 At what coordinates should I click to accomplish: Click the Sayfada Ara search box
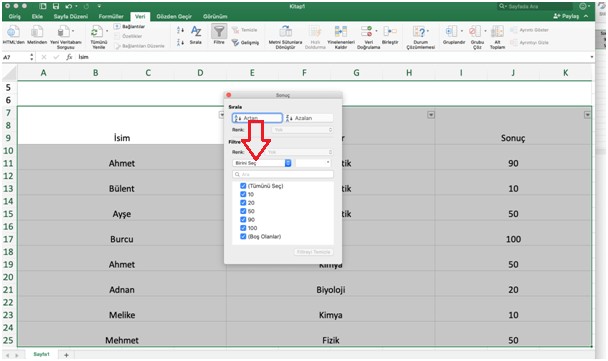click(535, 6)
